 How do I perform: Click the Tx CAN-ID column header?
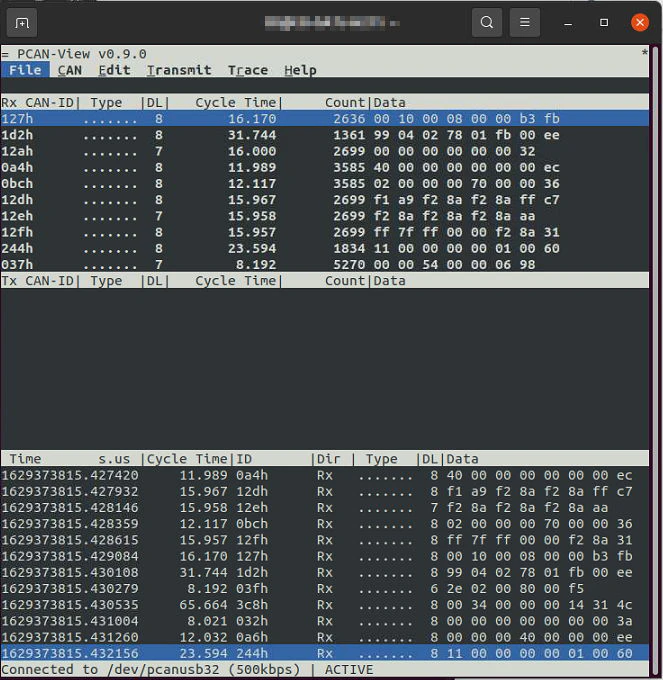tap(38, 281)
